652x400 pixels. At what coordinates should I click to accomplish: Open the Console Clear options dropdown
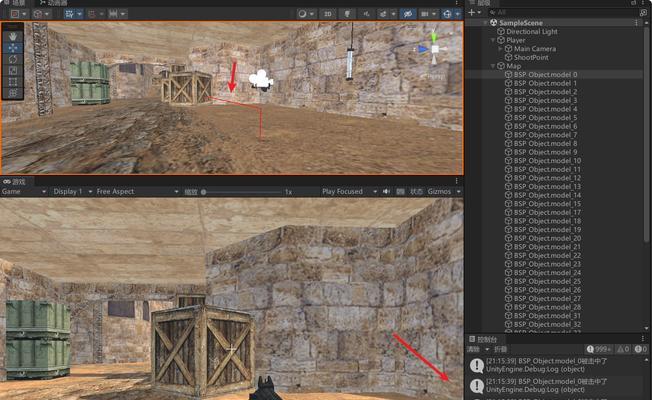tap(487, 349)
